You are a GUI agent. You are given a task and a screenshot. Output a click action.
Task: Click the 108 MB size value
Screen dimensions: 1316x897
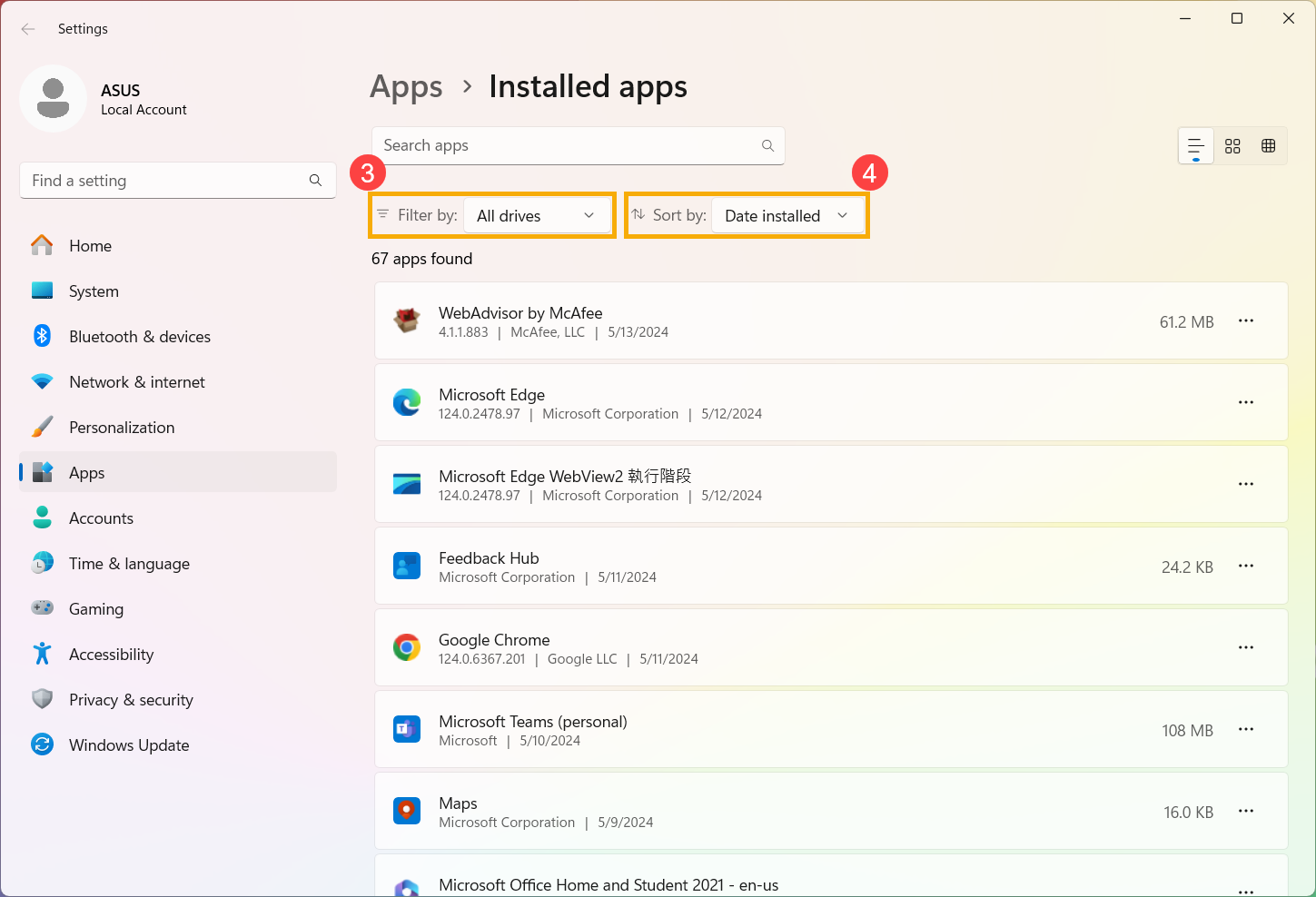tap(1187, 731)
